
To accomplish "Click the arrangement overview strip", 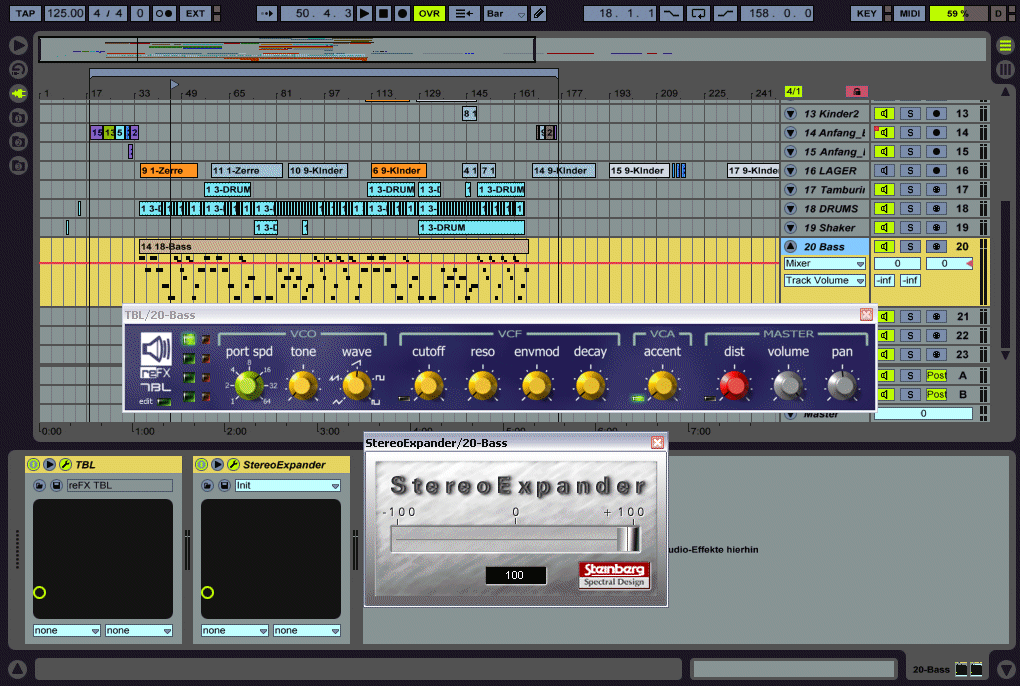I will pos(286,49).
